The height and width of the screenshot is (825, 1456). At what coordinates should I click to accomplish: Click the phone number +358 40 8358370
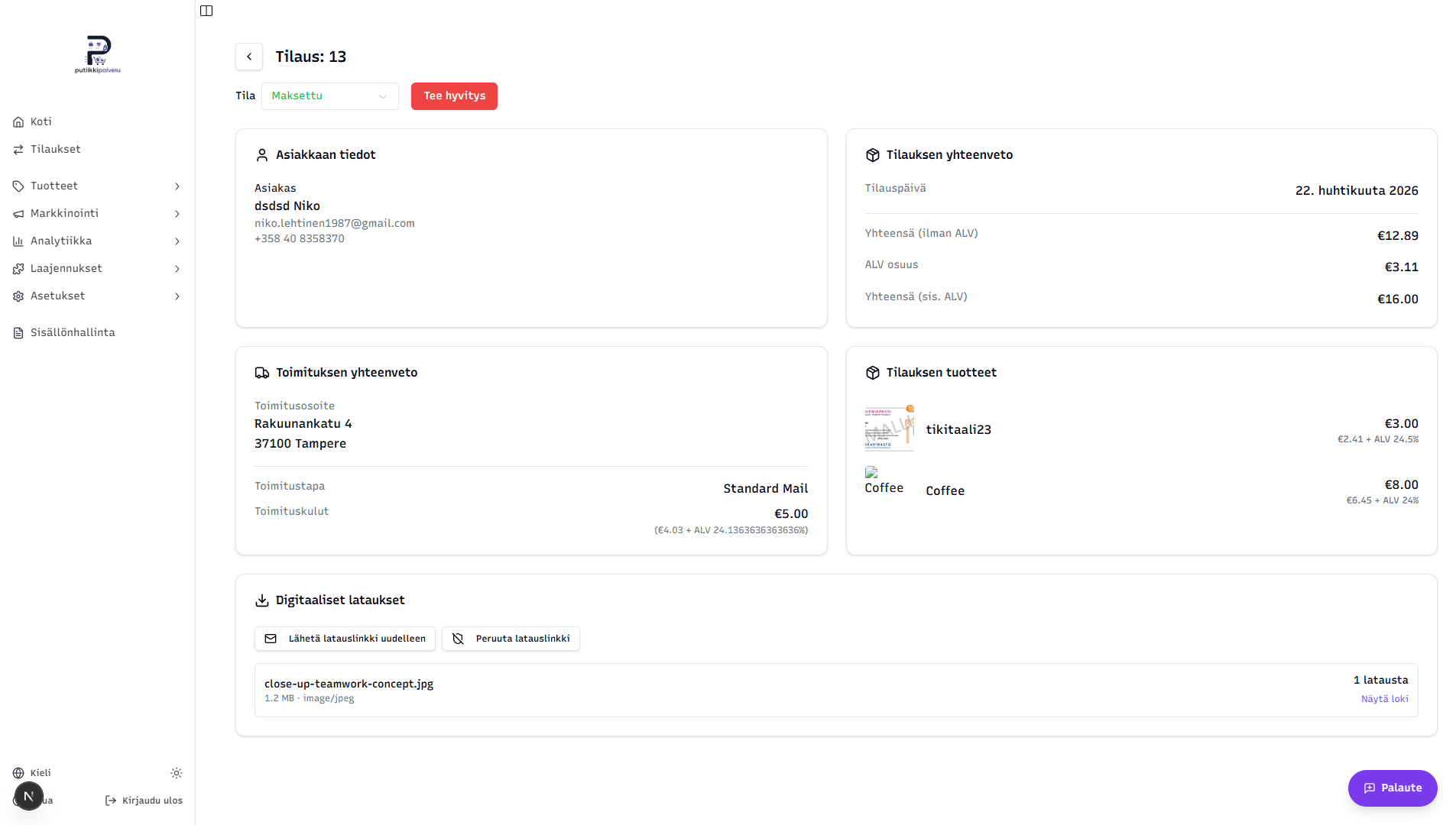tap(300, 238)
